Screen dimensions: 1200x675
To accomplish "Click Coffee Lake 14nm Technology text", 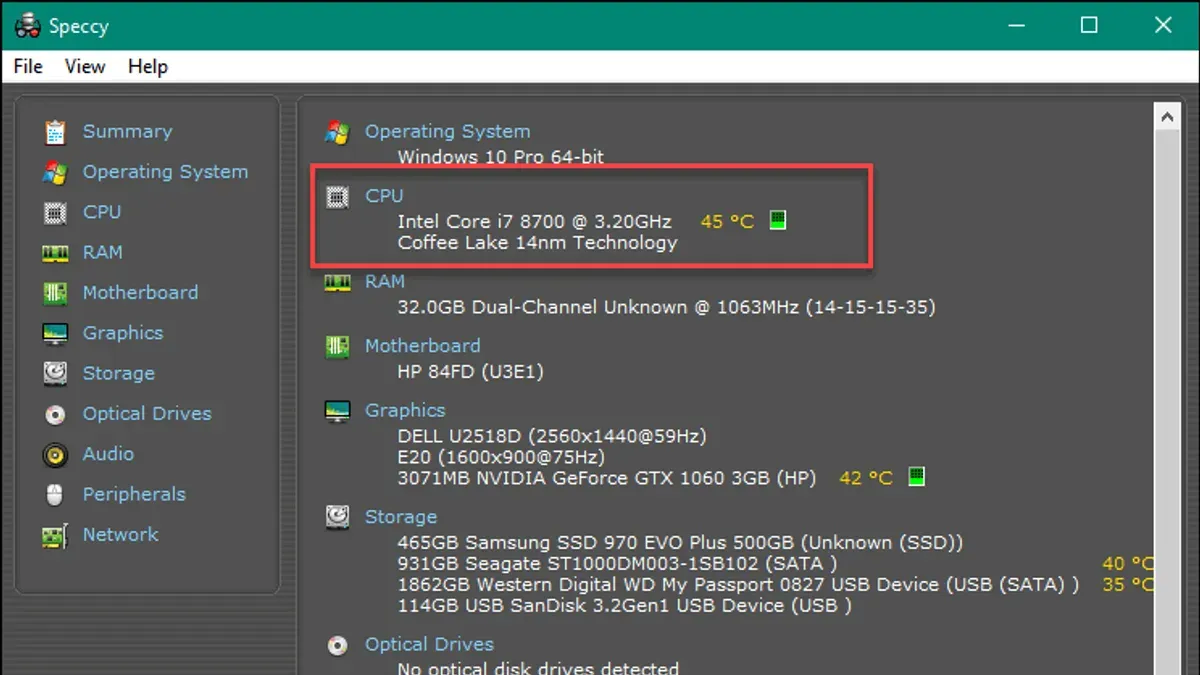I will click(537, 243).
